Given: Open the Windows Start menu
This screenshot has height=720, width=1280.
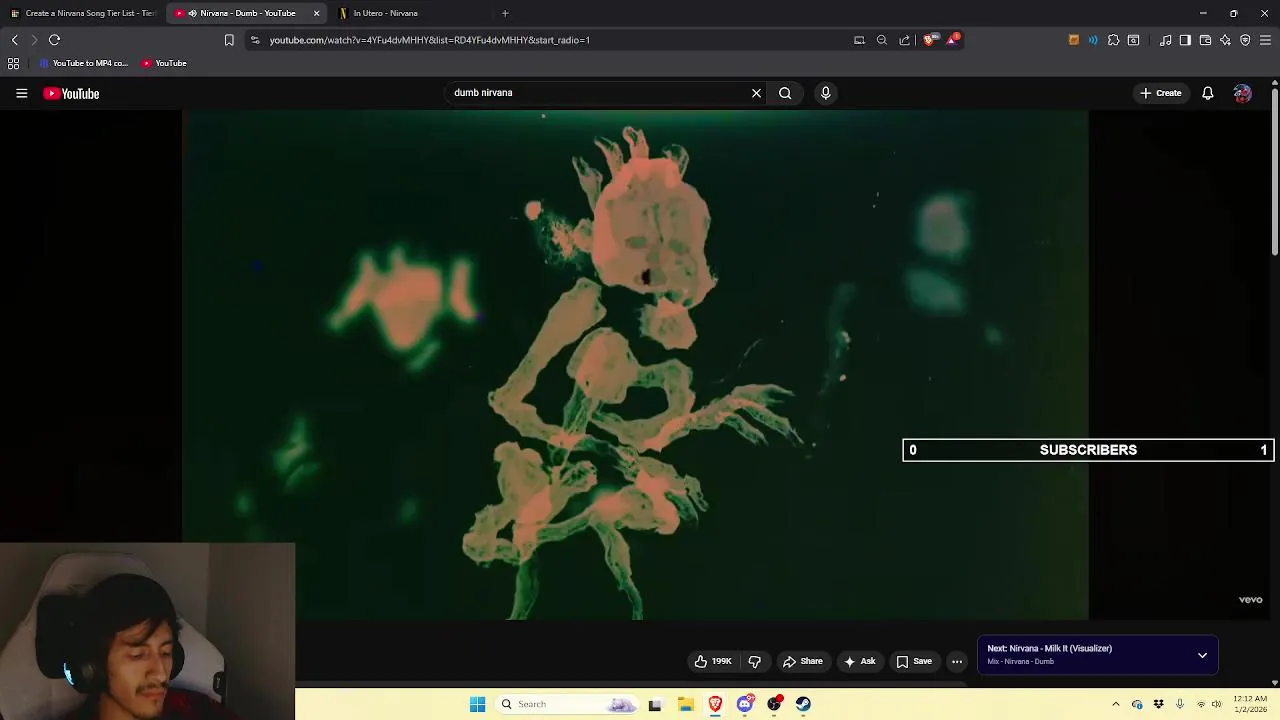Looking at the screenshot, I should [477, 704].
